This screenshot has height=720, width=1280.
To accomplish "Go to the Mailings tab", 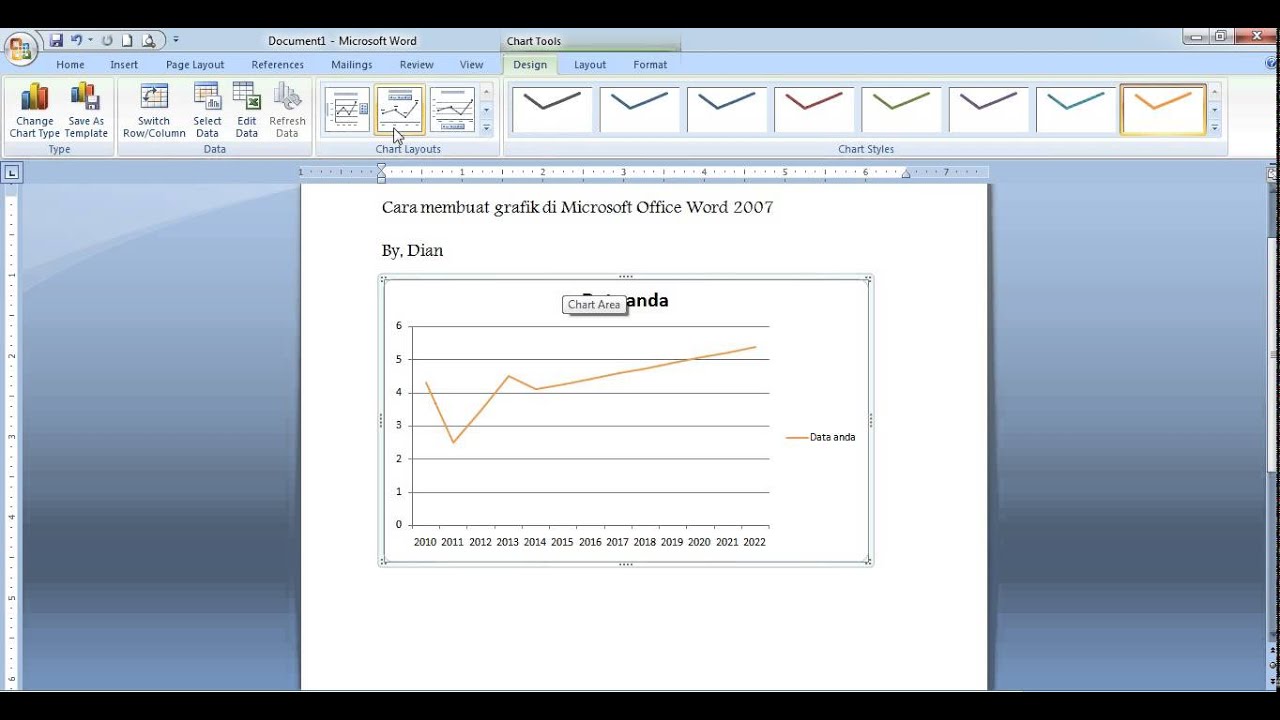I will click(x=352, y=65).
